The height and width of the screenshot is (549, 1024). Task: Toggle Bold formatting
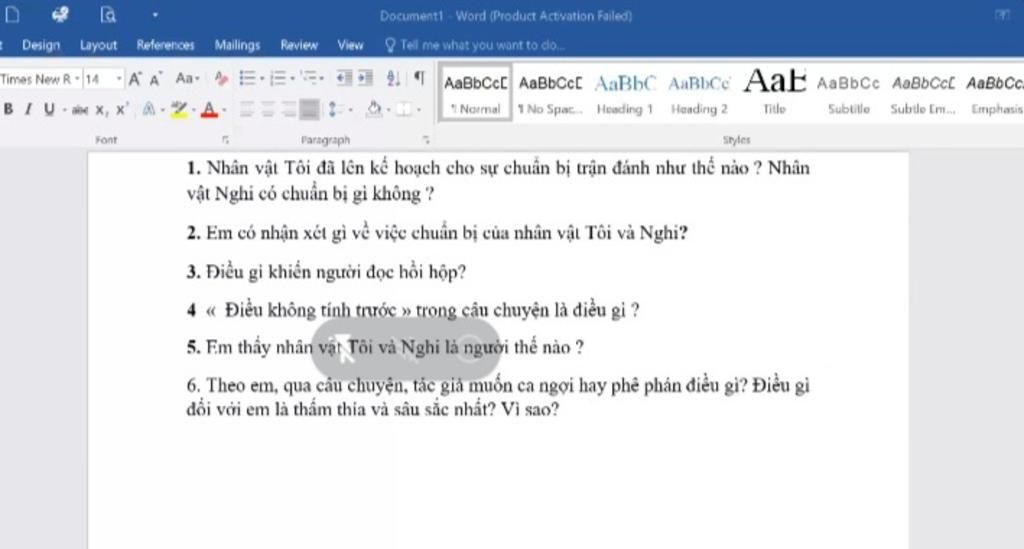pos(8,109)
